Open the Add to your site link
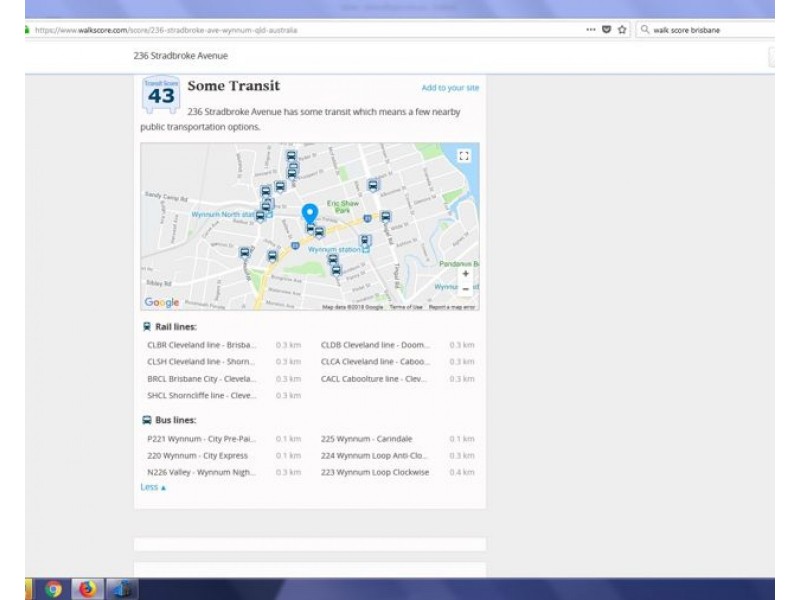The width and height of the screenshot is (800, 600). click(x=450, y=88)
